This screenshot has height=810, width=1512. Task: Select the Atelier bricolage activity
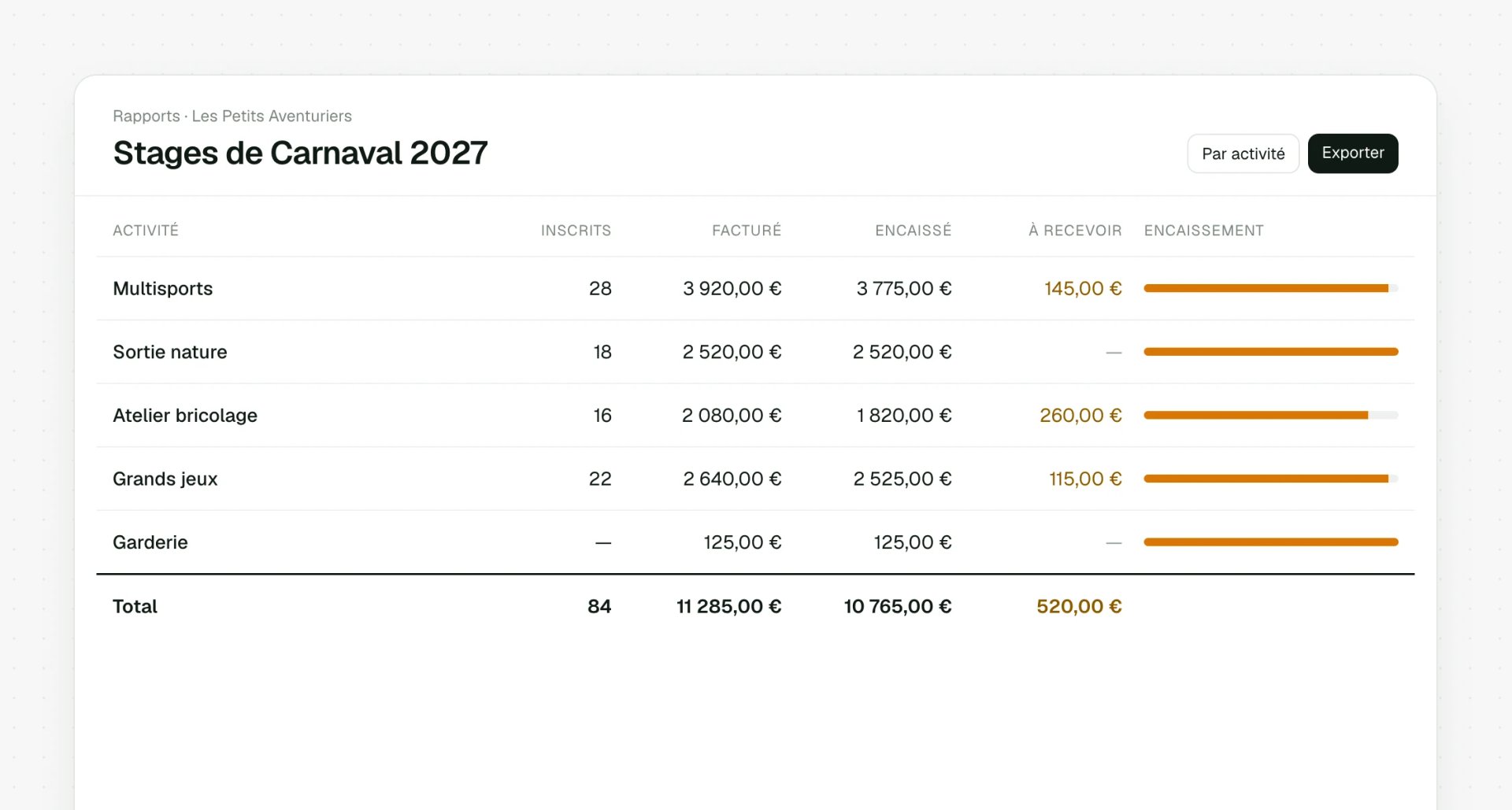[x=755, y=416]
